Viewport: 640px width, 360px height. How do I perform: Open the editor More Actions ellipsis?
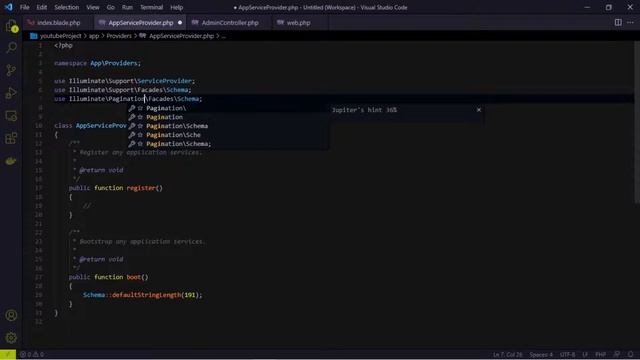coord(631,22)
